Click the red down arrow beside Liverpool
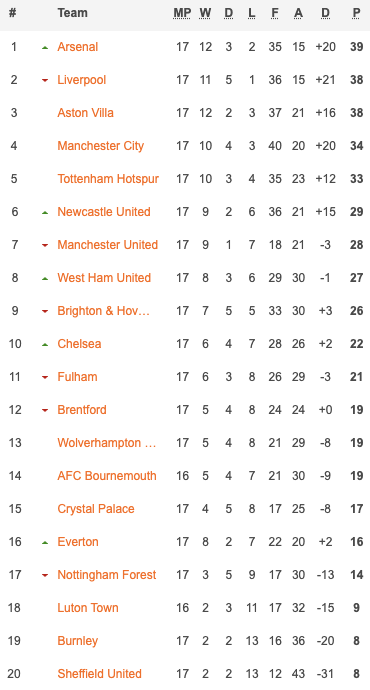The image size is (370, 690). click(45, 81)
